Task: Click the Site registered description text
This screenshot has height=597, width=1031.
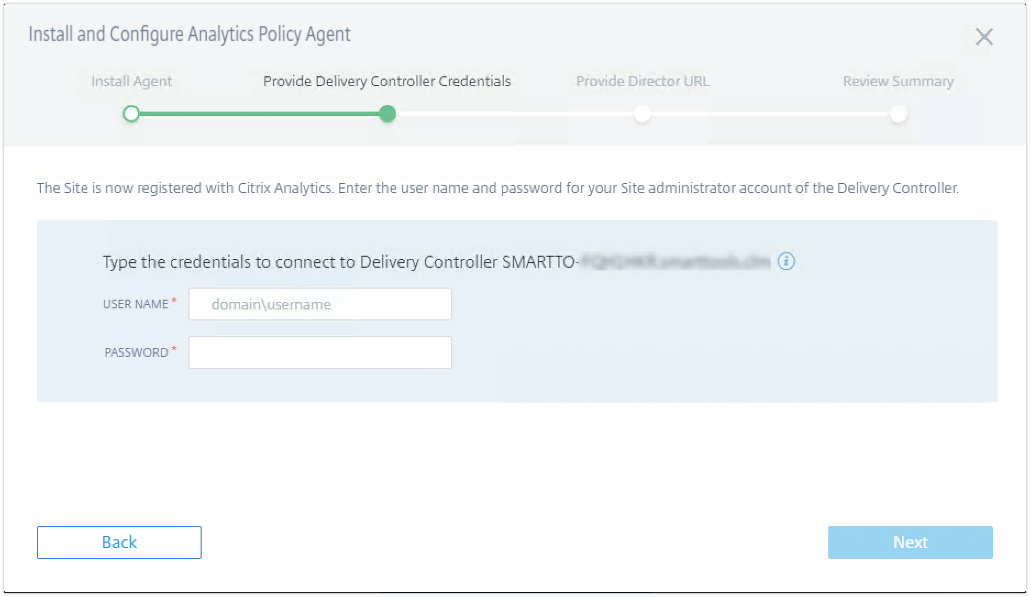Action: point(497,187)
